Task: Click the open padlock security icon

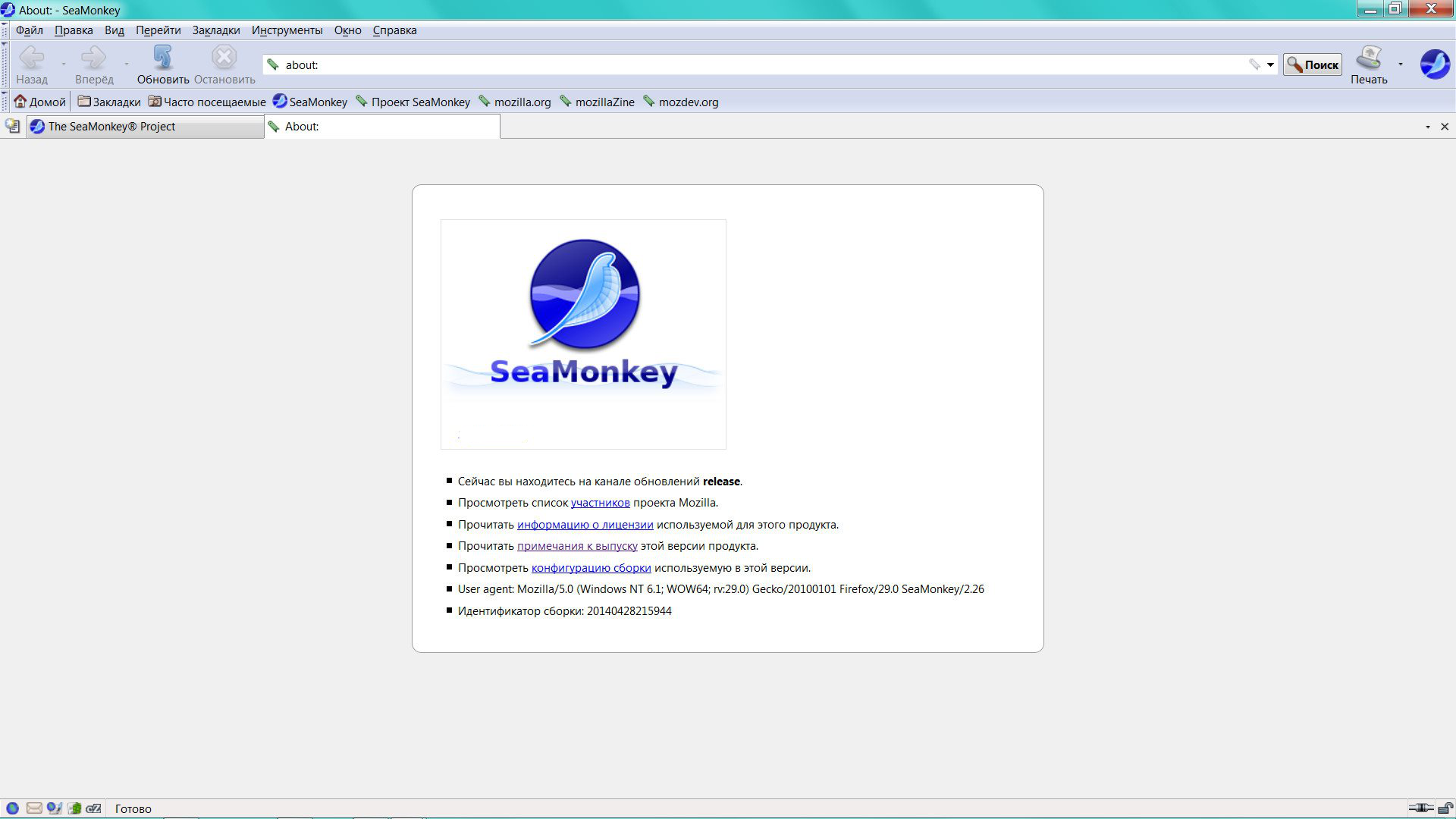Action: click(x=1445, y=808)
